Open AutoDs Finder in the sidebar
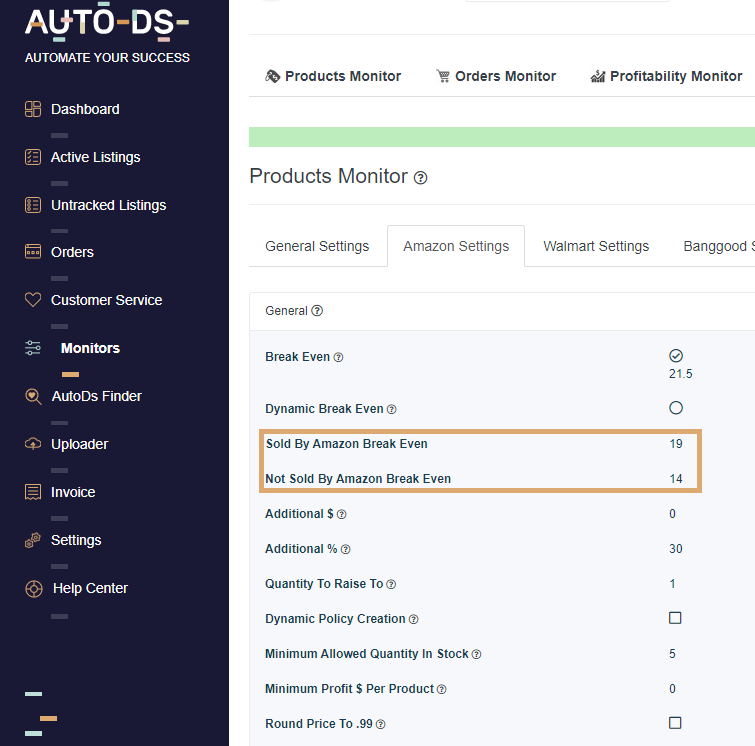 (96, 396)
